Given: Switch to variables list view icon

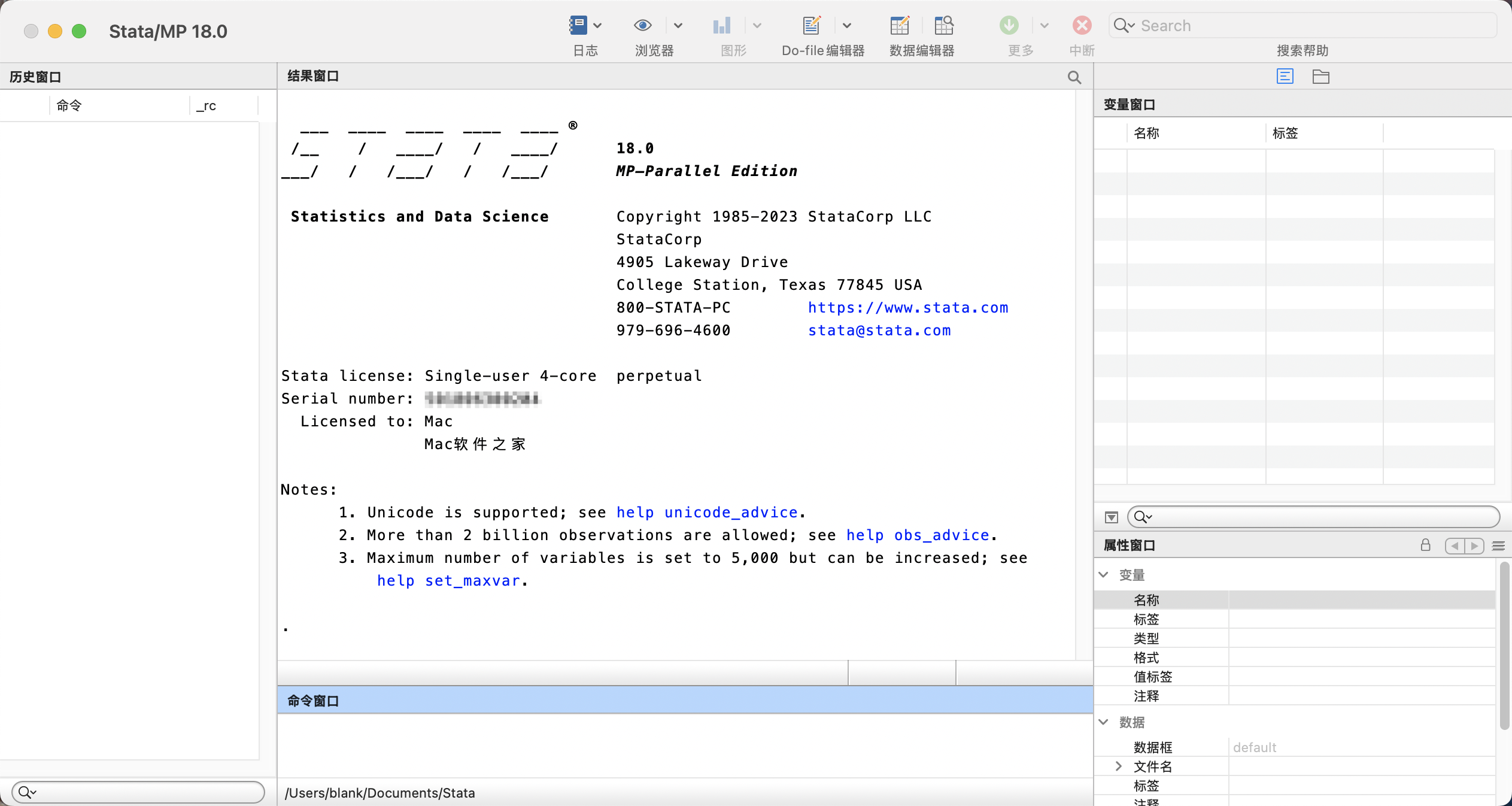Looking at the screenshot, I should [1285, 77].
